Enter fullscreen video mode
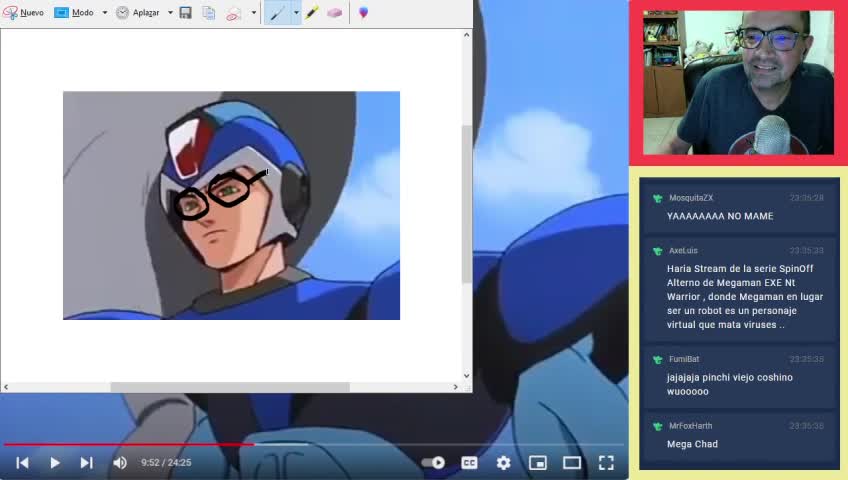 (x=606, y=463)
